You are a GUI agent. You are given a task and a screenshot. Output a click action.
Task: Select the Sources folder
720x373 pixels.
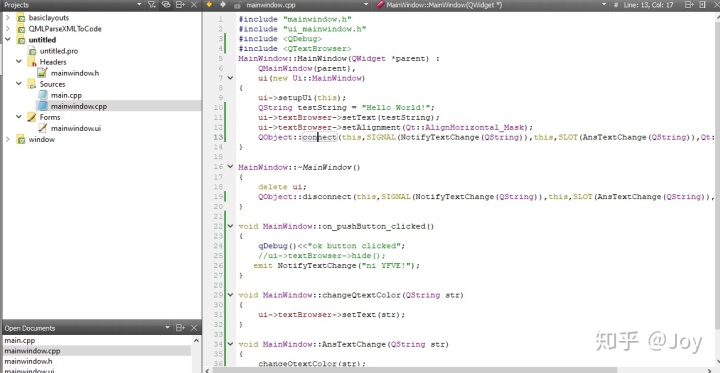[52, 84]
